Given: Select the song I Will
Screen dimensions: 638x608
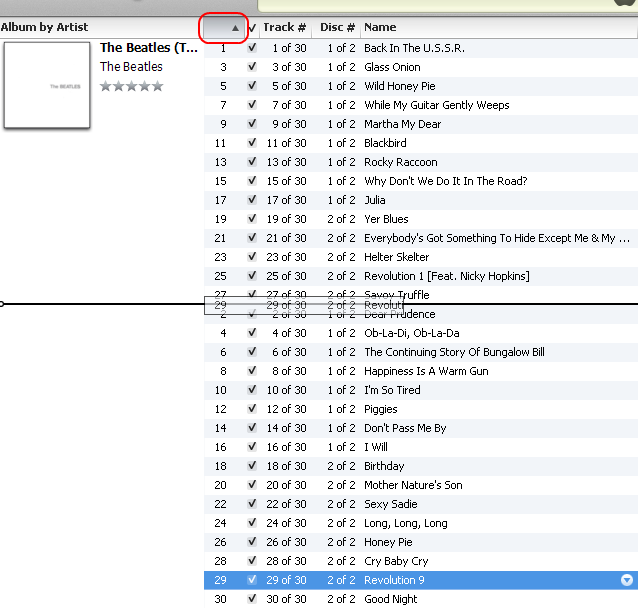Looking at the screenshot, I should 376,447.
